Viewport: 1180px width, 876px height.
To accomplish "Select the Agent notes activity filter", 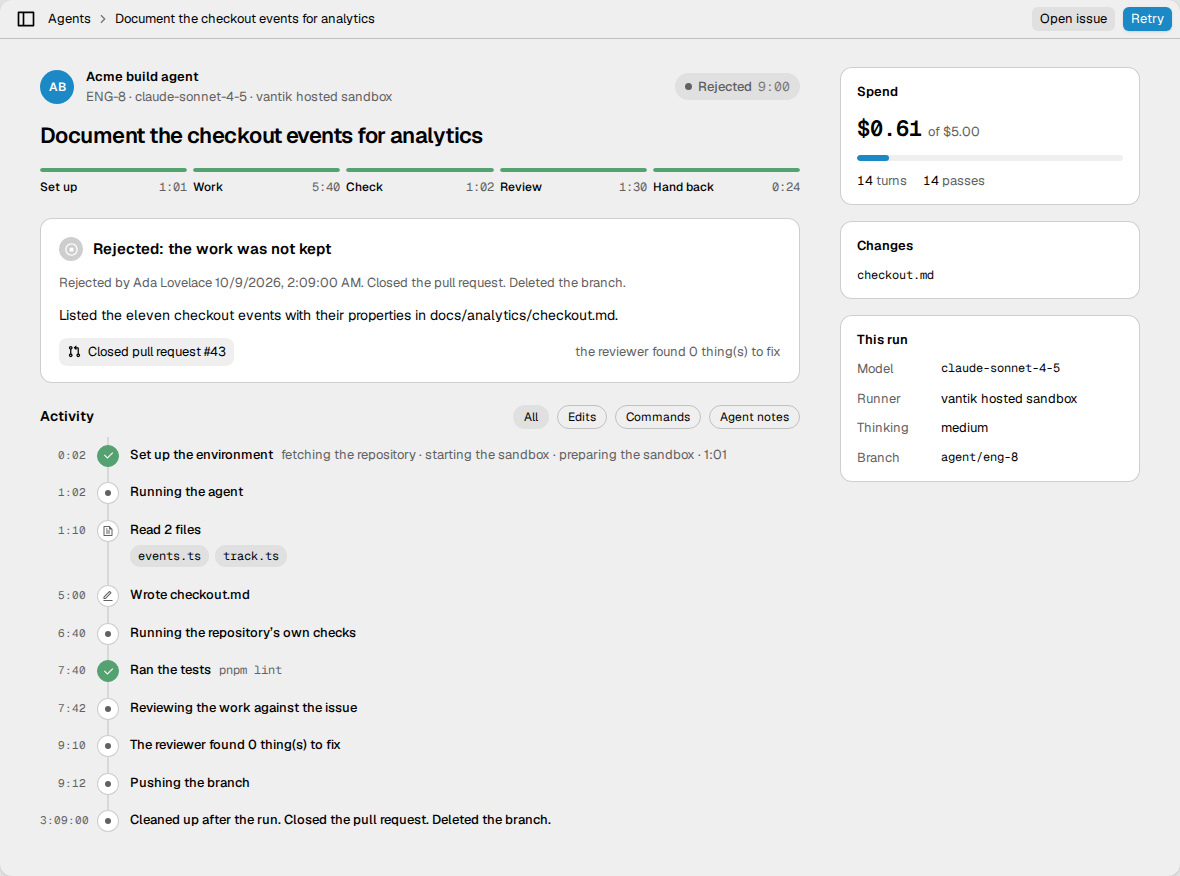I will 754,417.
